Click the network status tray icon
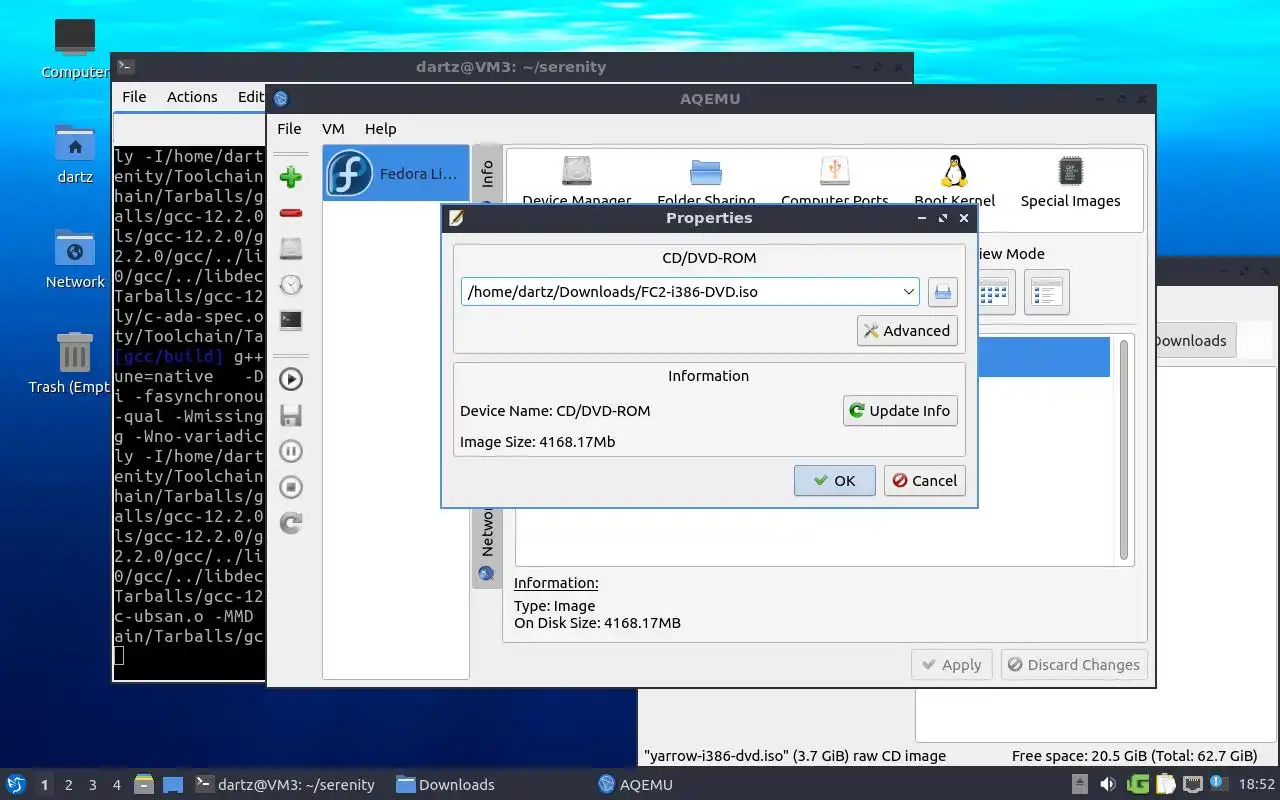Viewport: 1280px width, 800px height. click(1192, 784)
